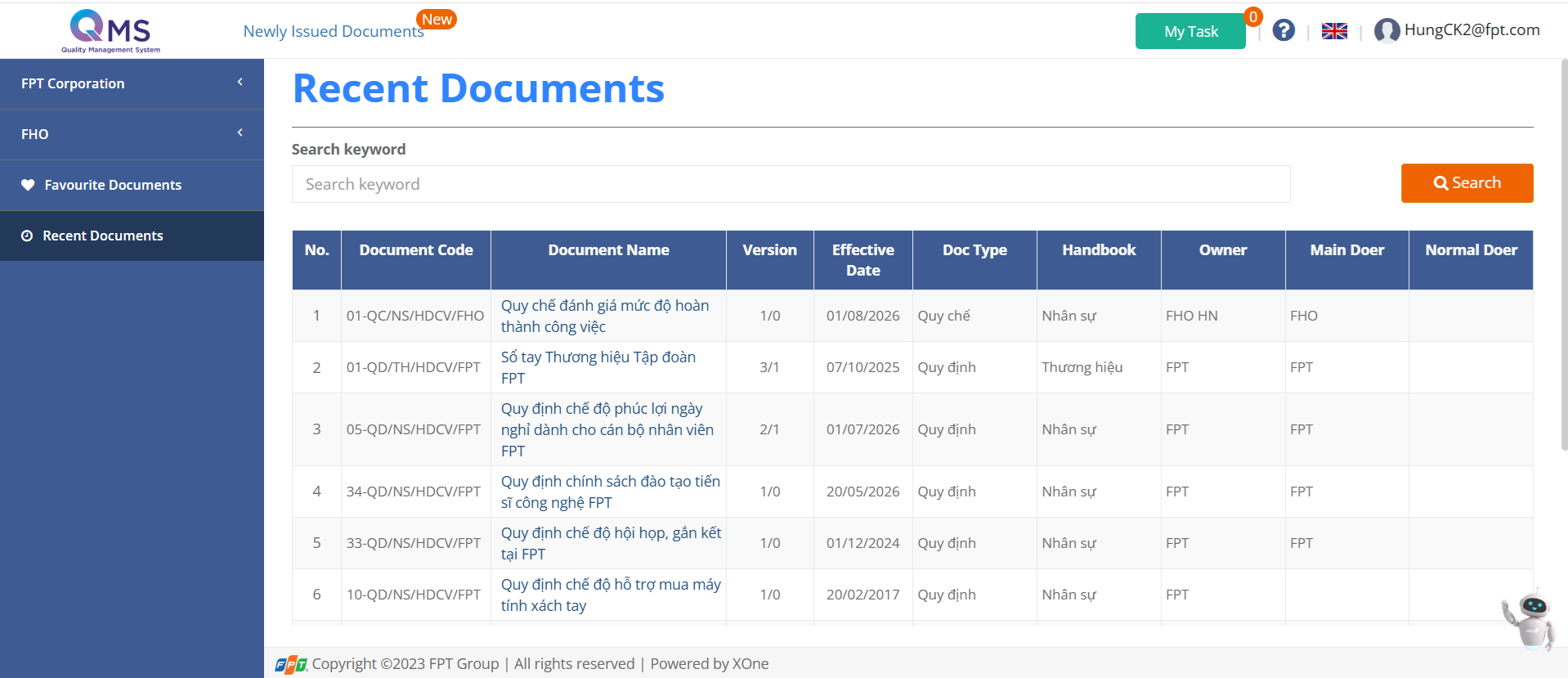Image resolution: width=1568 pixels, height=678 pixels.
Task: Open document Quy chế đánh giá mức độ hoàn thành công việc
Action: pos(605,316)
